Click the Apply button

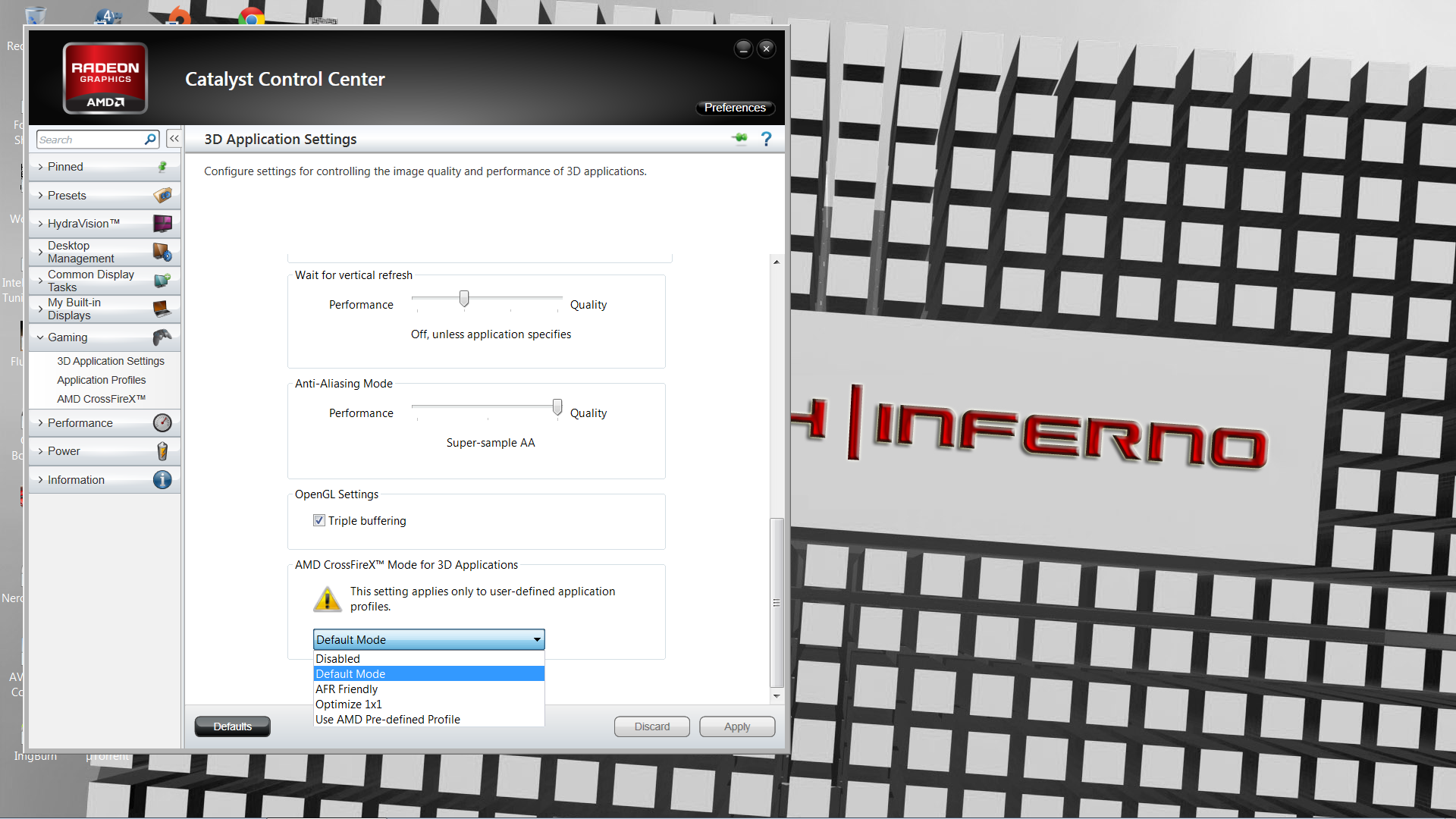pyautogui.click(x=737, y=726)
